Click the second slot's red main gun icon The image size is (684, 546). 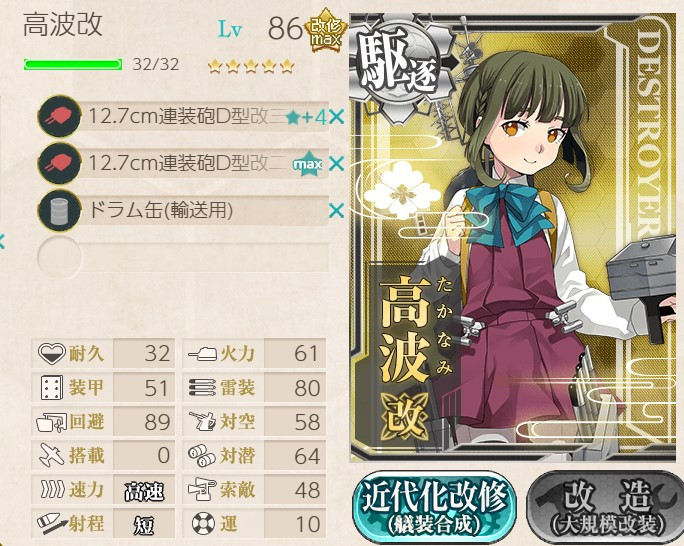pyautogui.click(x=60, y=164)
